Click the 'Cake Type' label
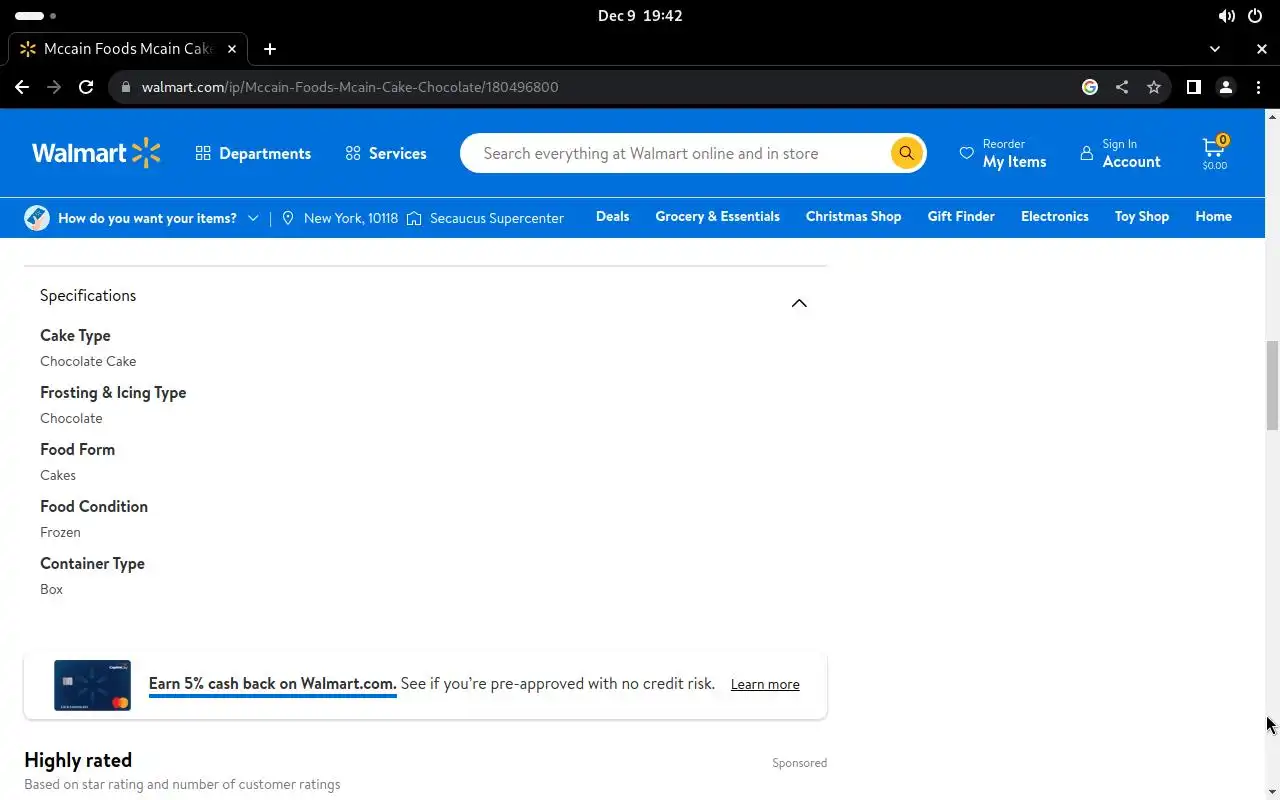 click(75, 335)
